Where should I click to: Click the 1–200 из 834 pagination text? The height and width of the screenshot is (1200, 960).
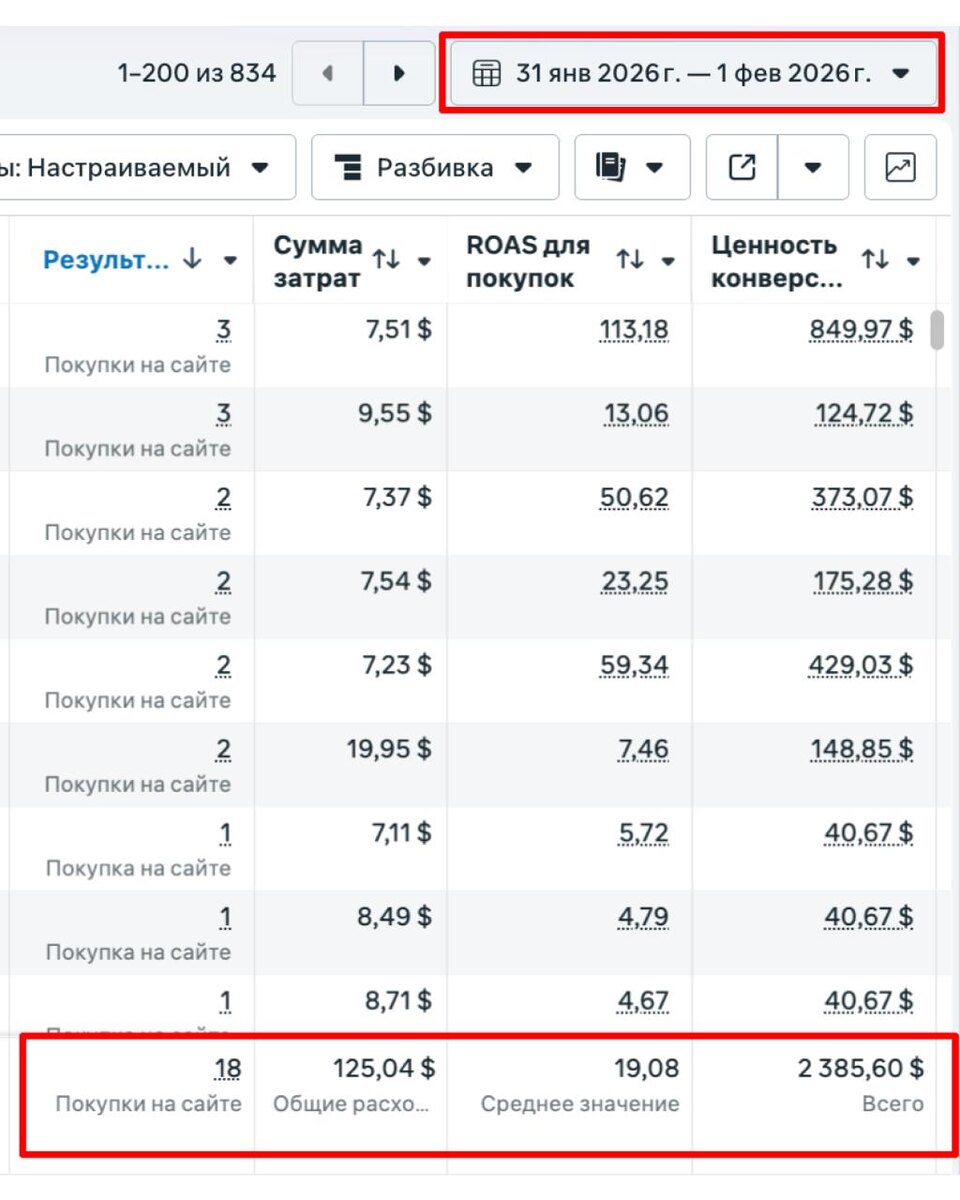click(197, 73)
